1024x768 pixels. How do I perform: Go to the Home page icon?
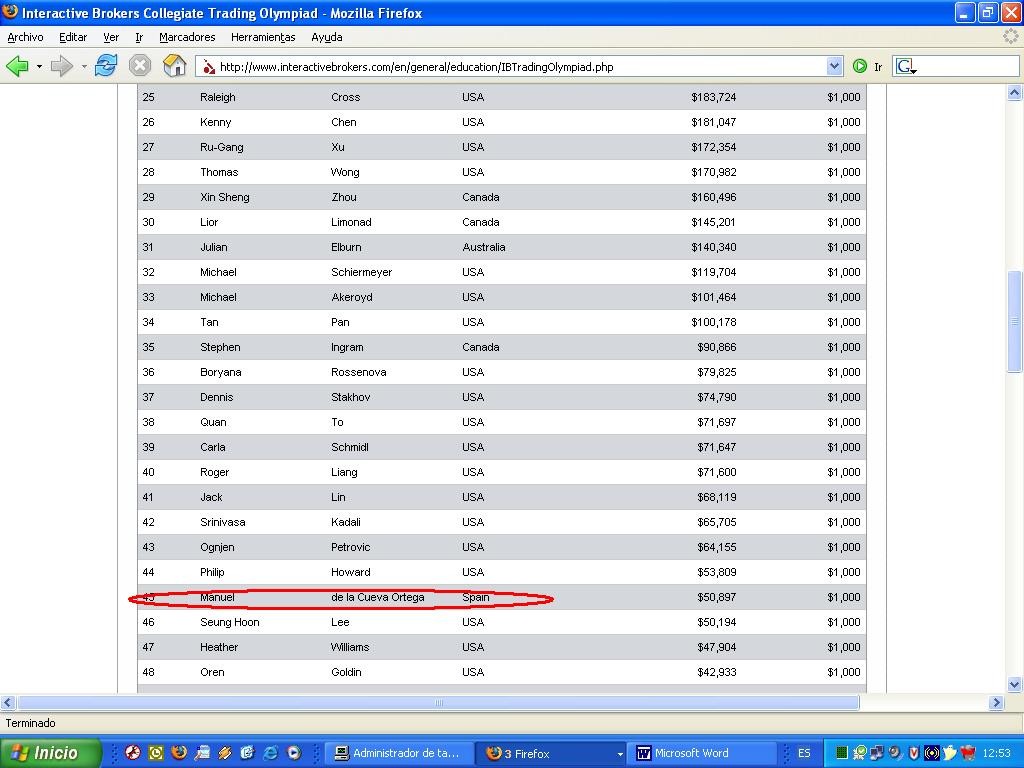pyautogui.click(x=175, y=67)
